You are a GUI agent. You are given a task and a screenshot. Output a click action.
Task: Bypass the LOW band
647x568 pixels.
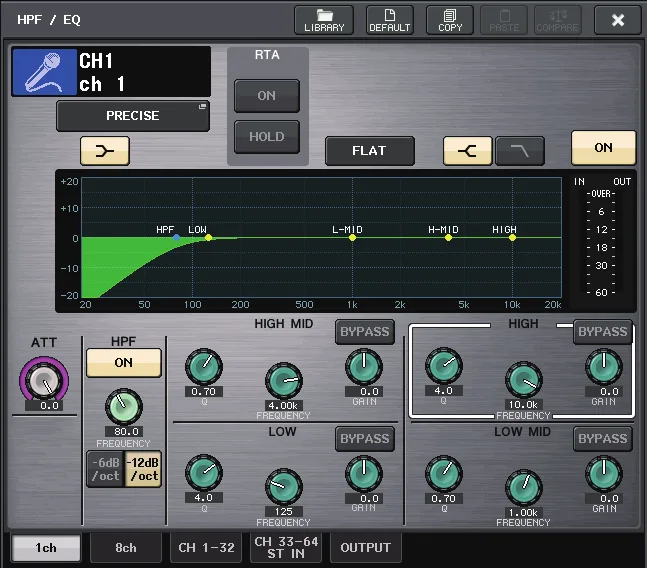[365, 438]
